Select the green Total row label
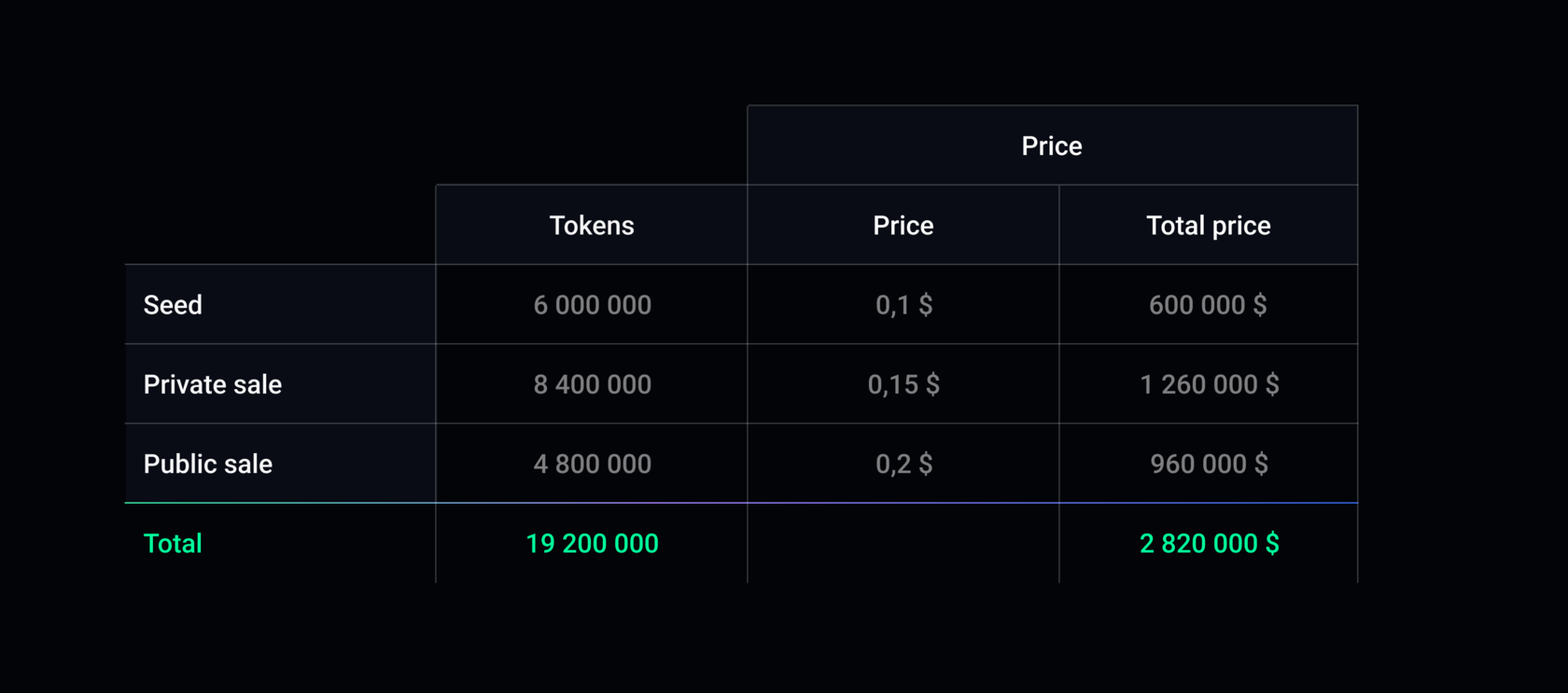 [173, 544]
